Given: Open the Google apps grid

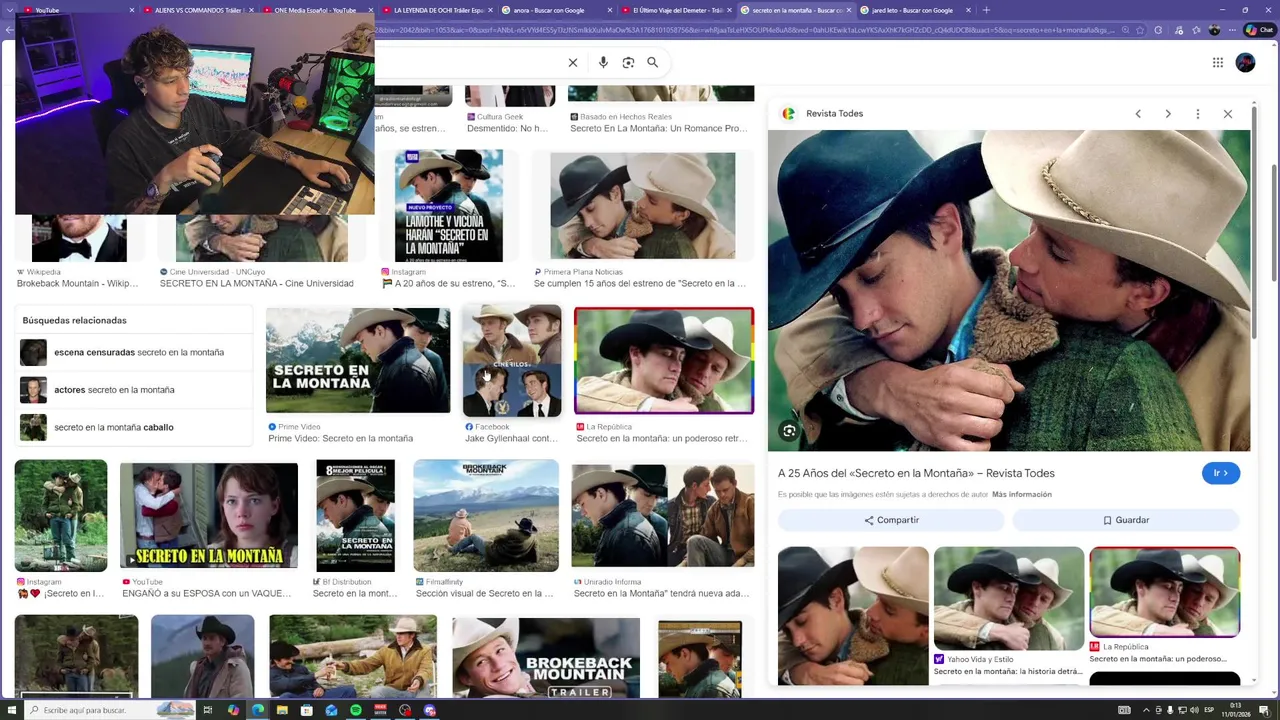Looking at the screenshot, I should [x=1217, y=62].
